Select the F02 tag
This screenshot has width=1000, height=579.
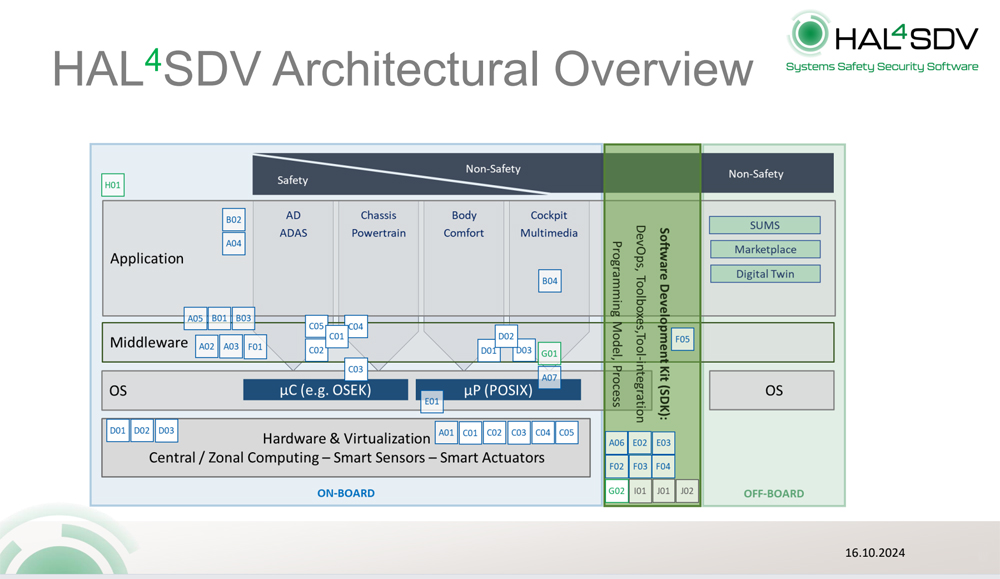(617, 466)
